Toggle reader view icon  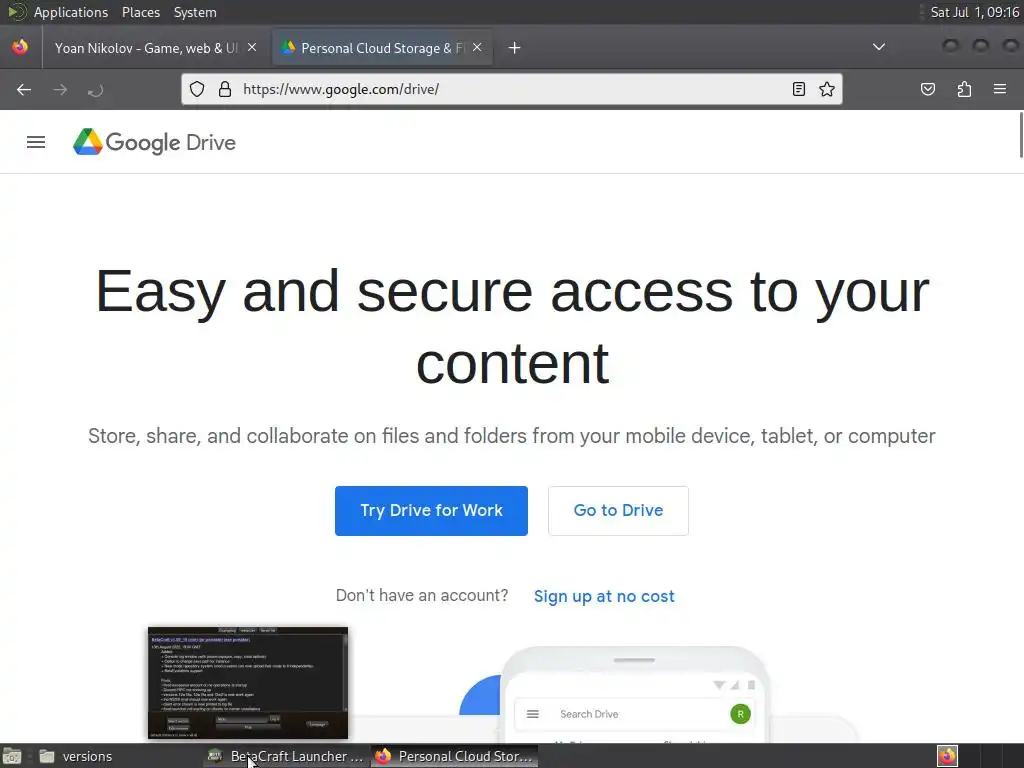tap(799, 89)
